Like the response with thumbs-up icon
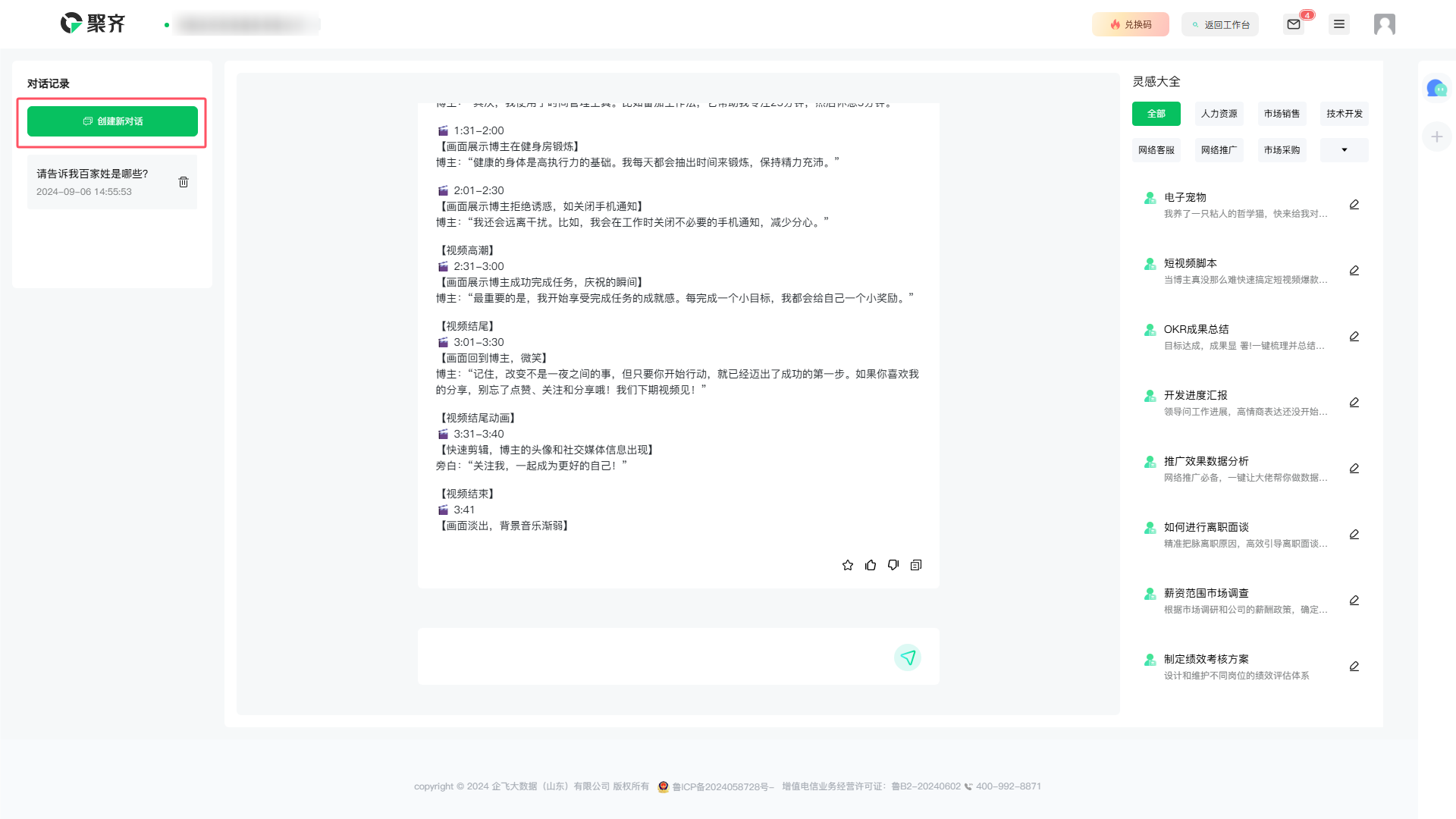This screenshot has width=1456, height=819. click(x=871, y=565)
